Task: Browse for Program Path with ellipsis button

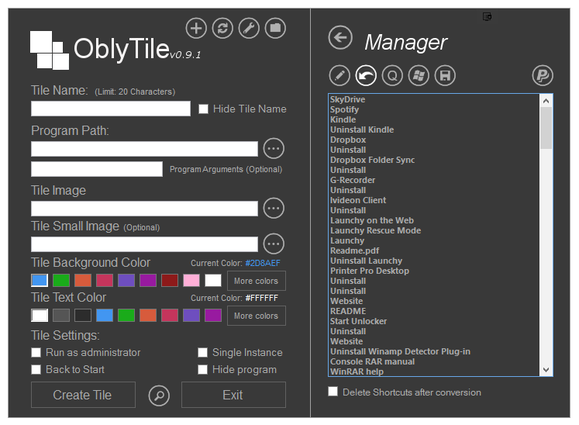Action: pos(274,148)
